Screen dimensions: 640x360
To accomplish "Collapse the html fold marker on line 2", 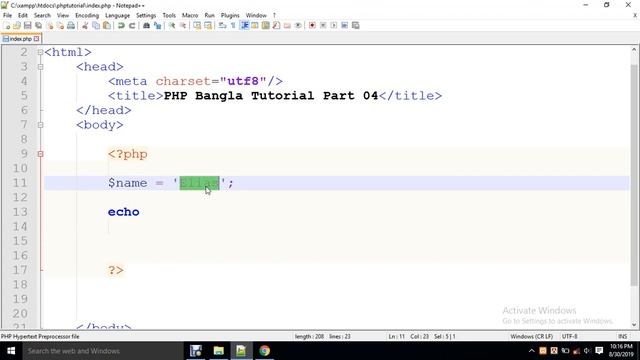I will 40,52.
